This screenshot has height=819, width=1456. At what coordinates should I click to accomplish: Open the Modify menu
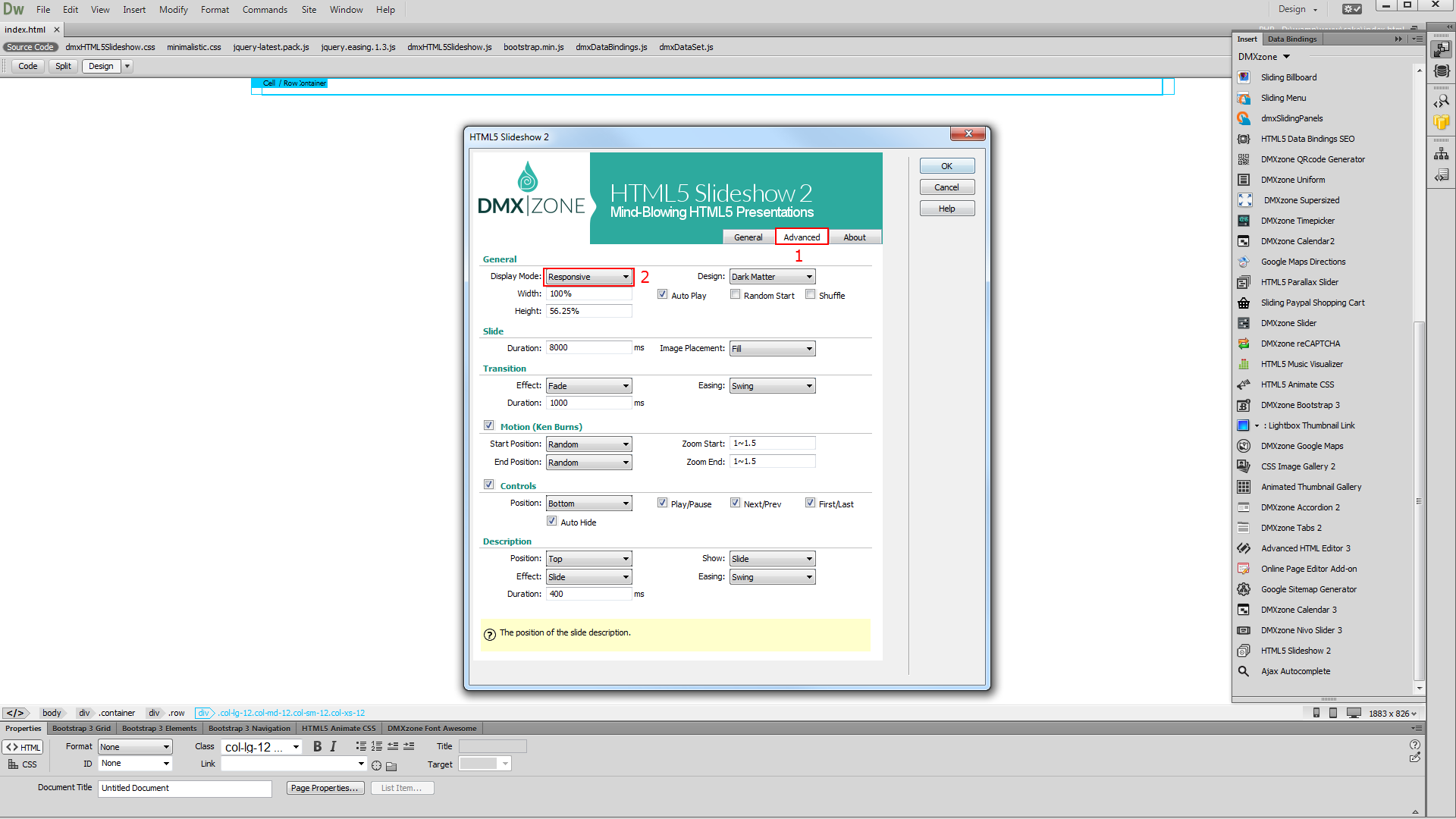(x=174, y=10)
